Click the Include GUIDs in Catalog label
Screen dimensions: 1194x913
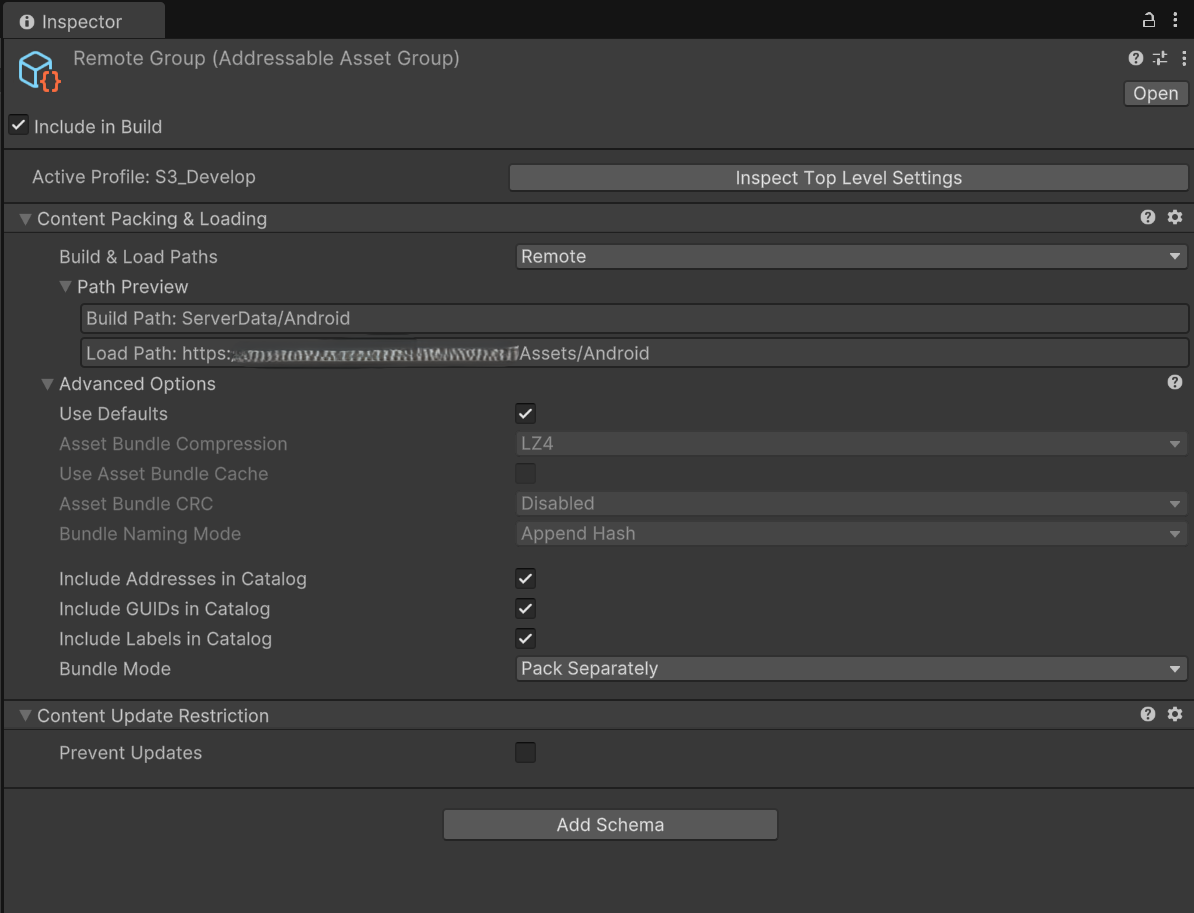click(x=164, y=608)
